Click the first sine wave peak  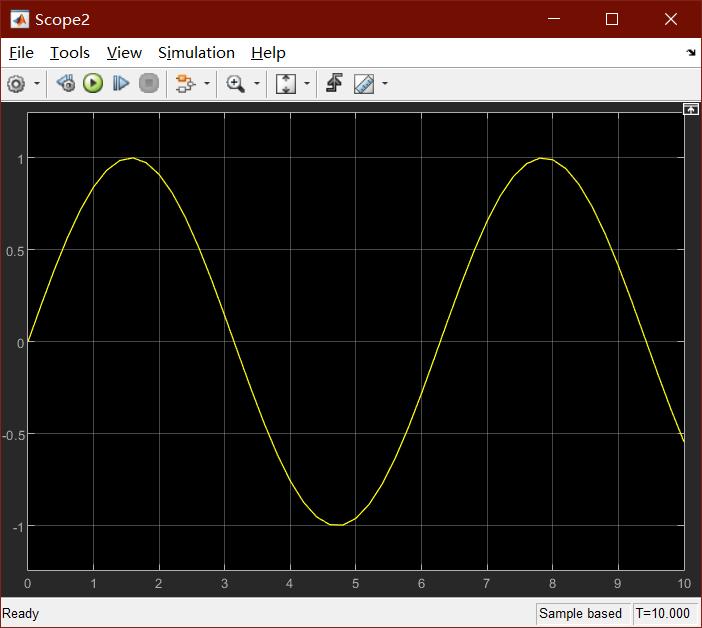click(133, 158)
